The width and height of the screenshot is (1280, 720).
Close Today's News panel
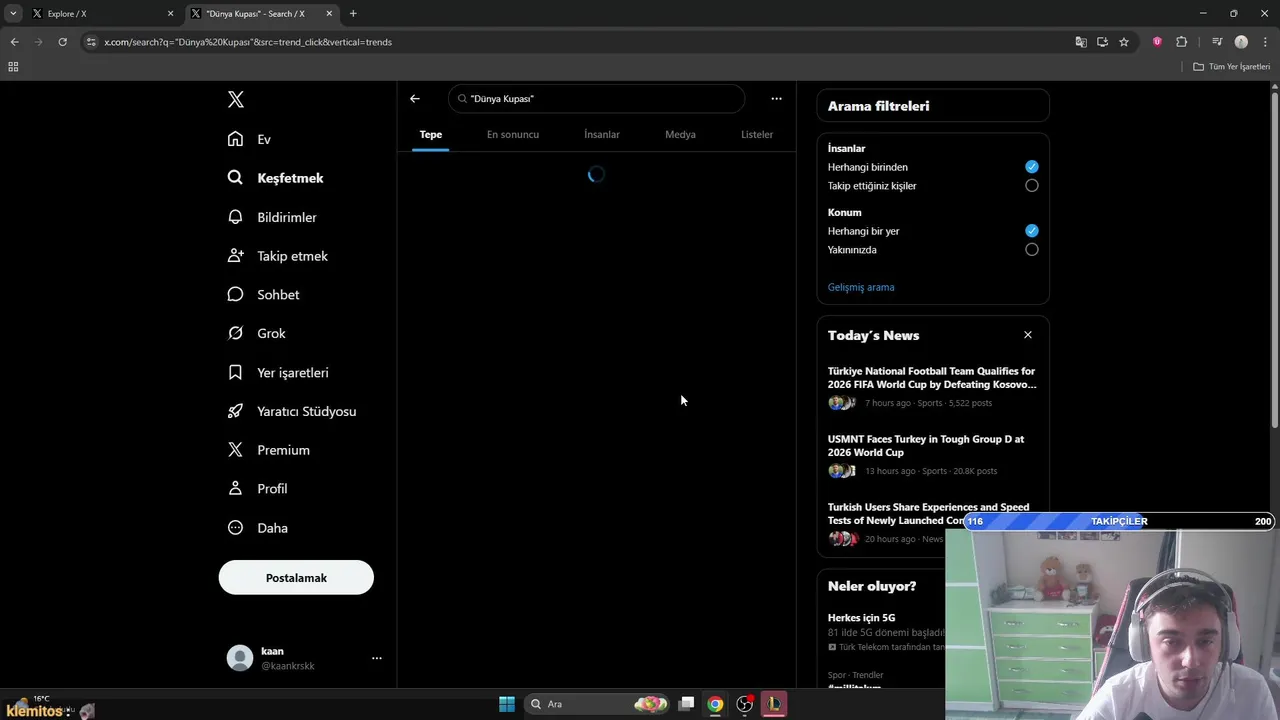pos(1027,335)
